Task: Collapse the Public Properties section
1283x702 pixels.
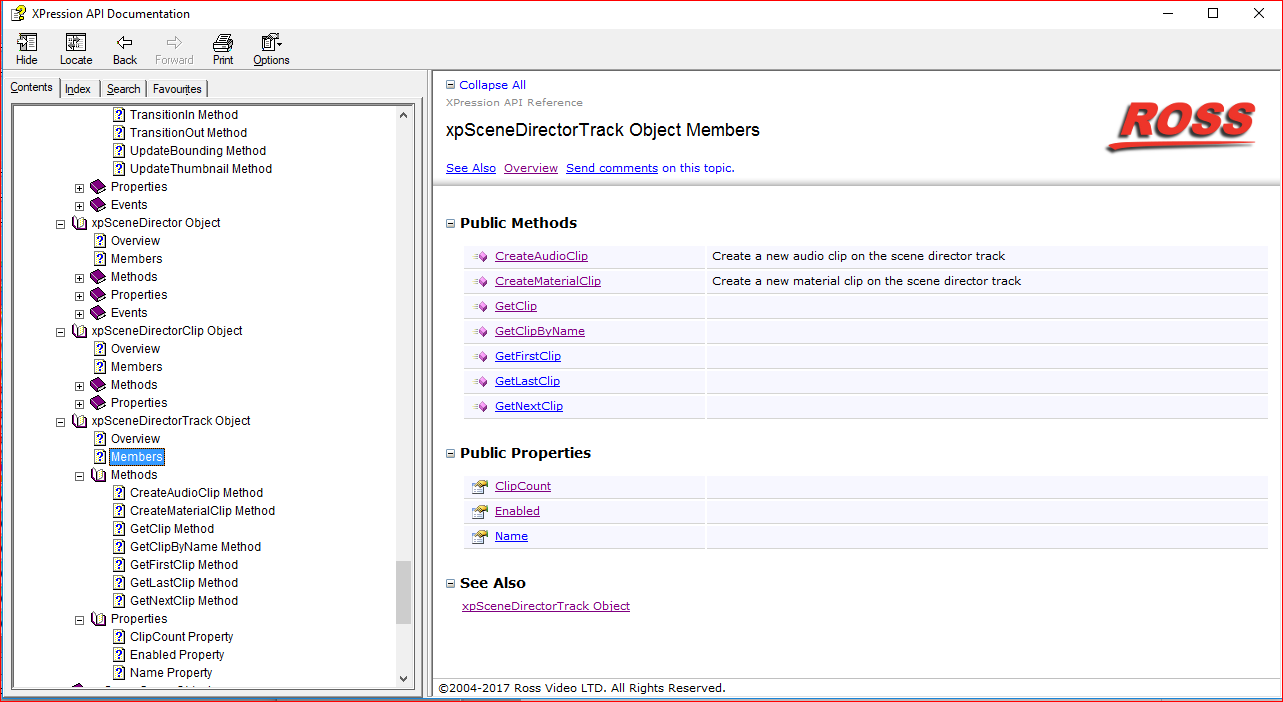Action: point(450,453)
